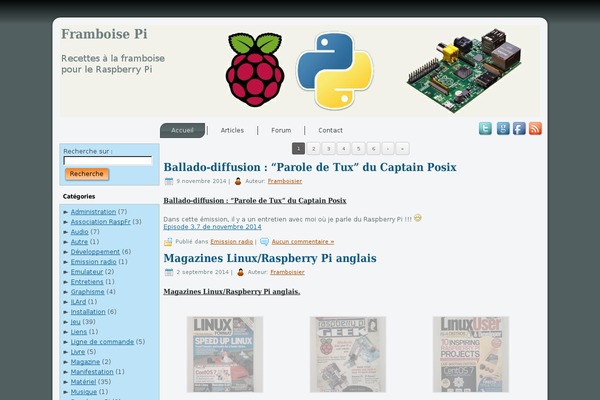Open the Aucun commentaire link
The height and width of the screenshot is (400, 600).
303,242
